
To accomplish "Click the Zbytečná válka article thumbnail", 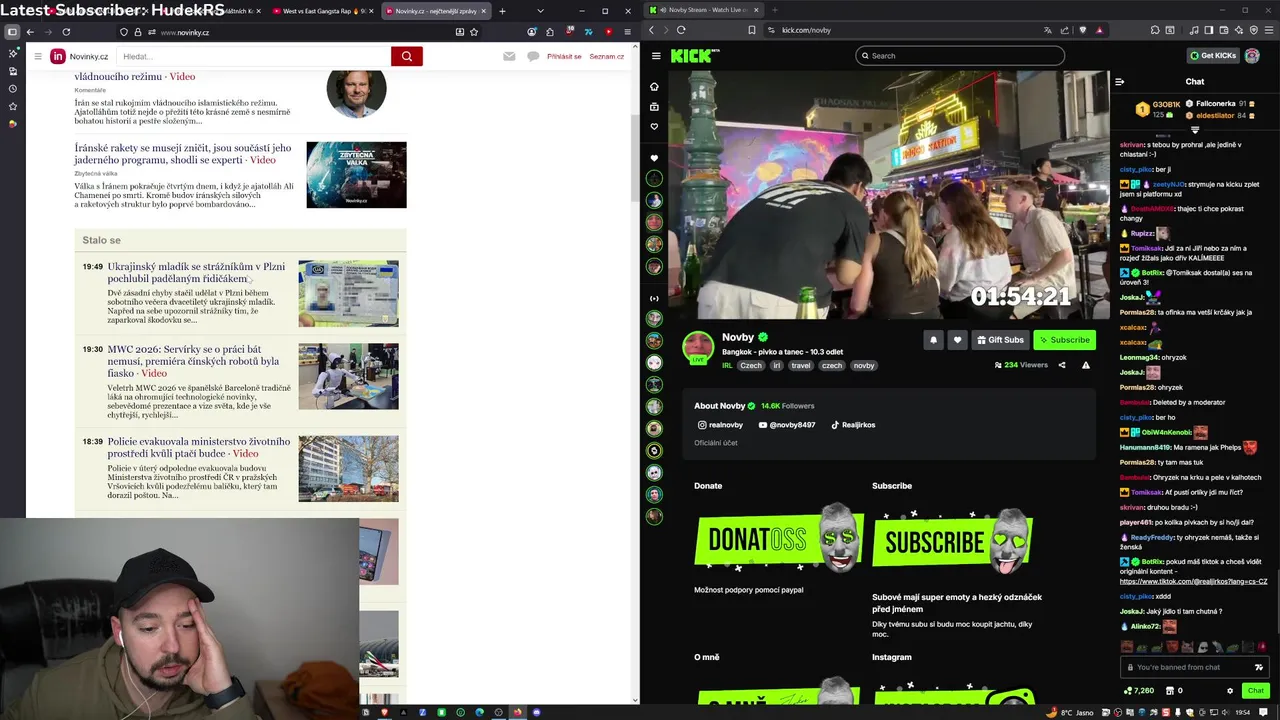I will pyautogui.click(x=356, y=175).
